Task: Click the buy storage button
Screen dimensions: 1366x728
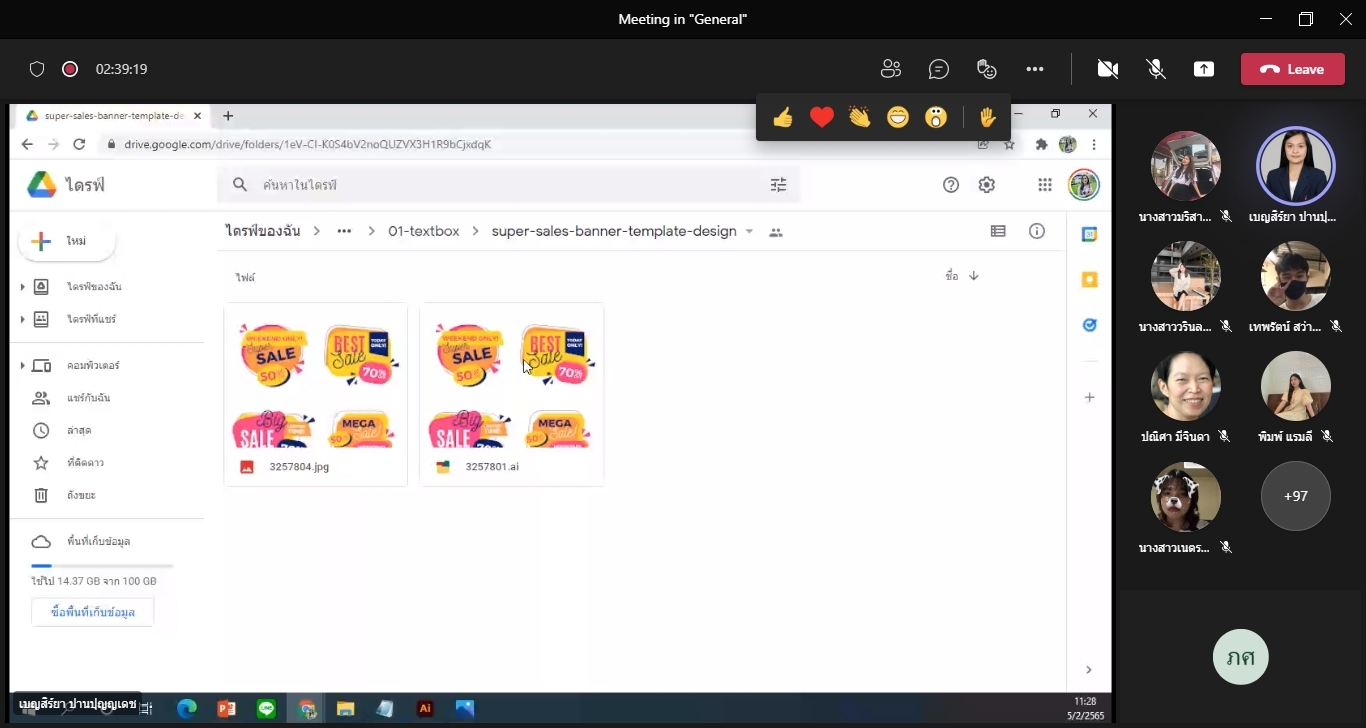Action: pos(93,612)
